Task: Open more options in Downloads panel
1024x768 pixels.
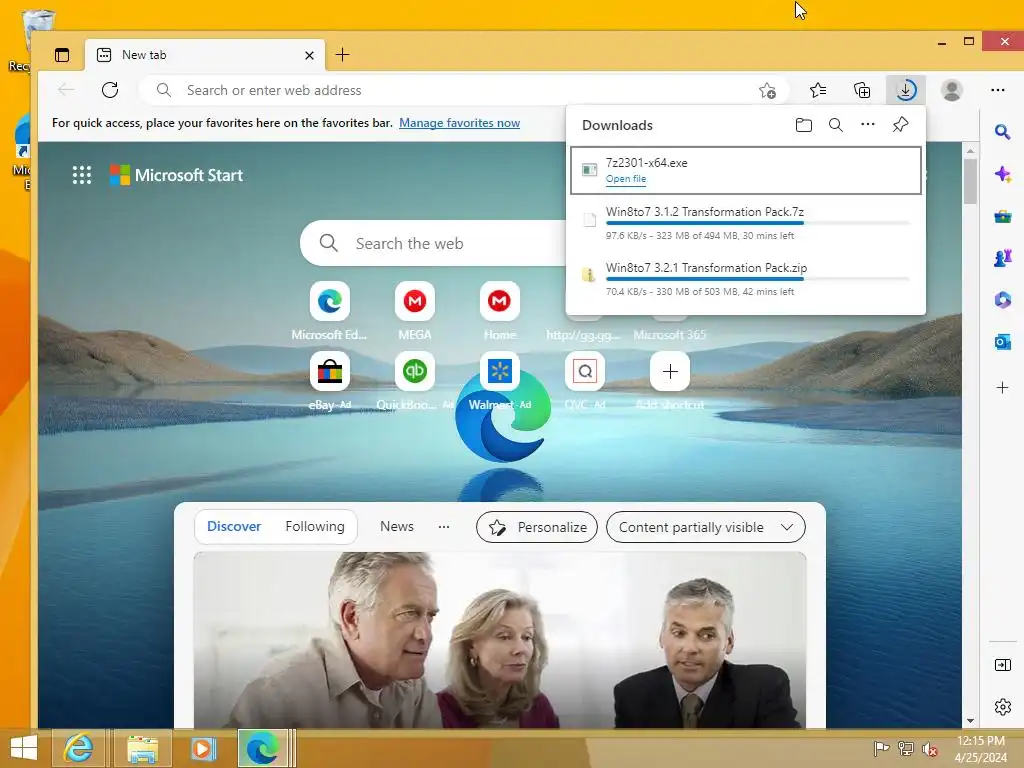Action: click(867, 124)
